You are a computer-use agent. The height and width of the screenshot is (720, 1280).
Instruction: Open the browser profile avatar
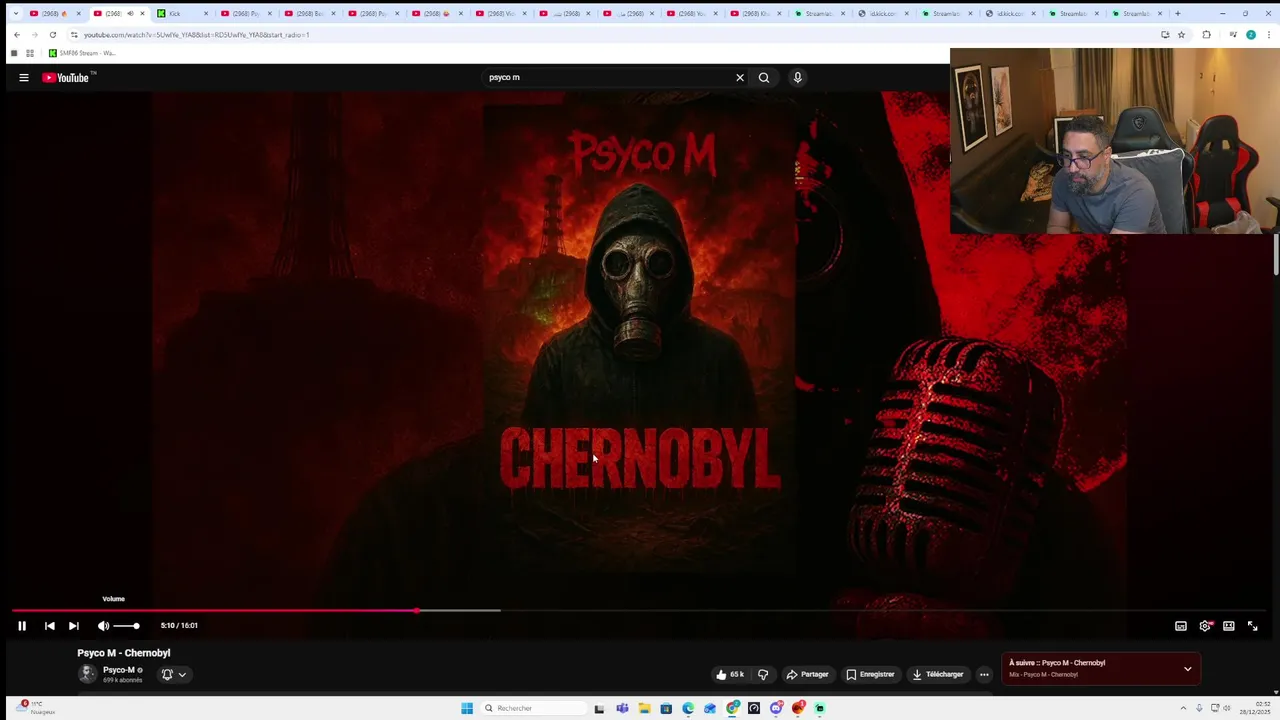tap(1250, 35)
